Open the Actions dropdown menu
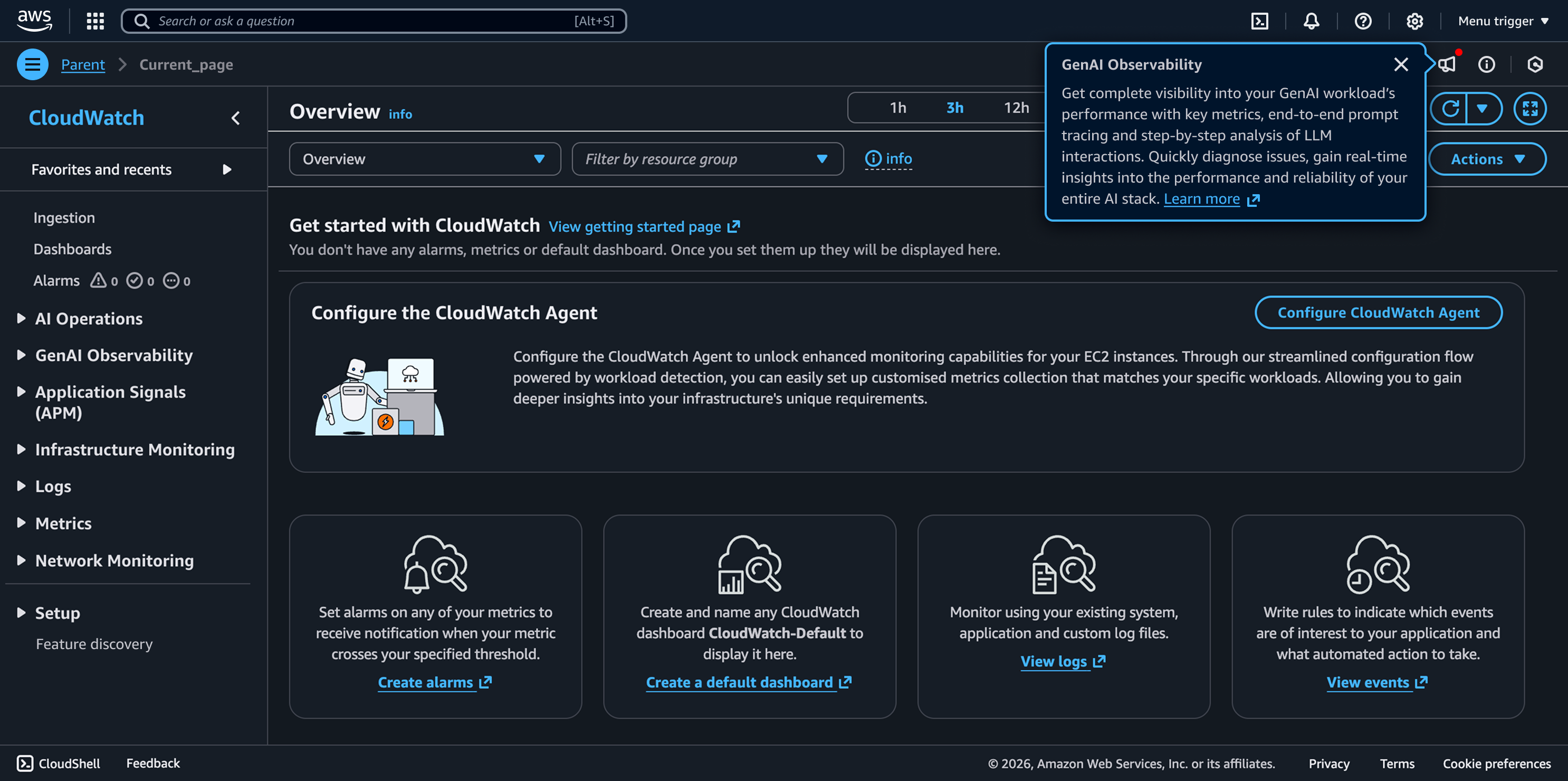Image resolution: width=1568 pixels, height=781 pixels. 1486,159
